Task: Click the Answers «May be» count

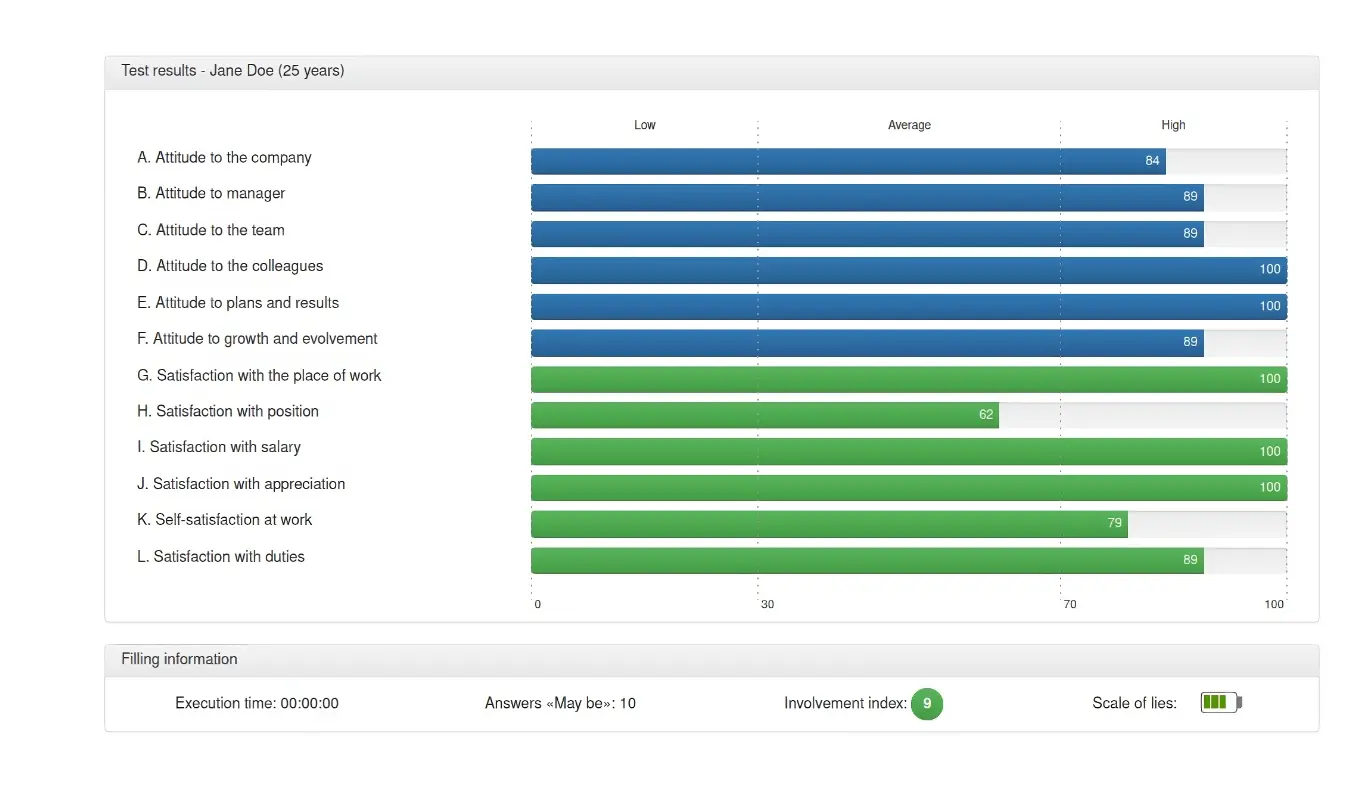Action: click(560, 704)
